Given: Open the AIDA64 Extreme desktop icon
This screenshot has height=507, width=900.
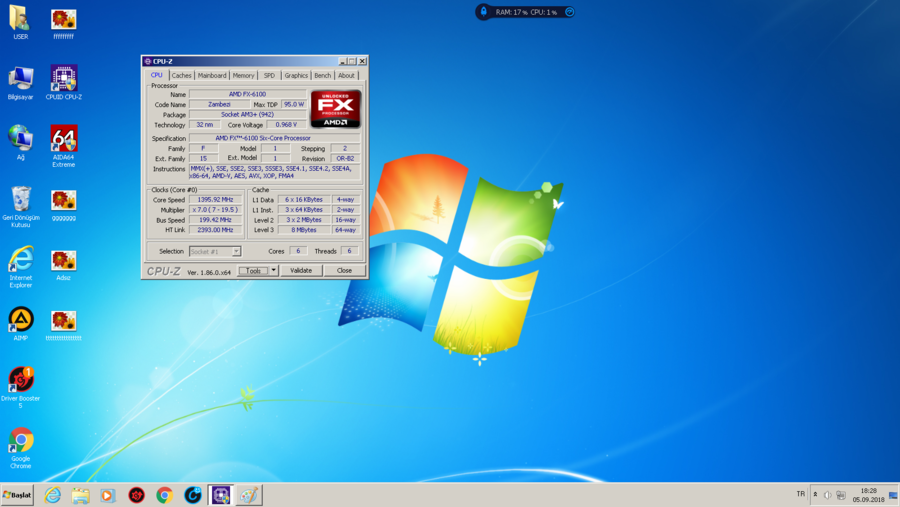Looking at the screenshot, I should pyautogui.click(x=64, y=140).
